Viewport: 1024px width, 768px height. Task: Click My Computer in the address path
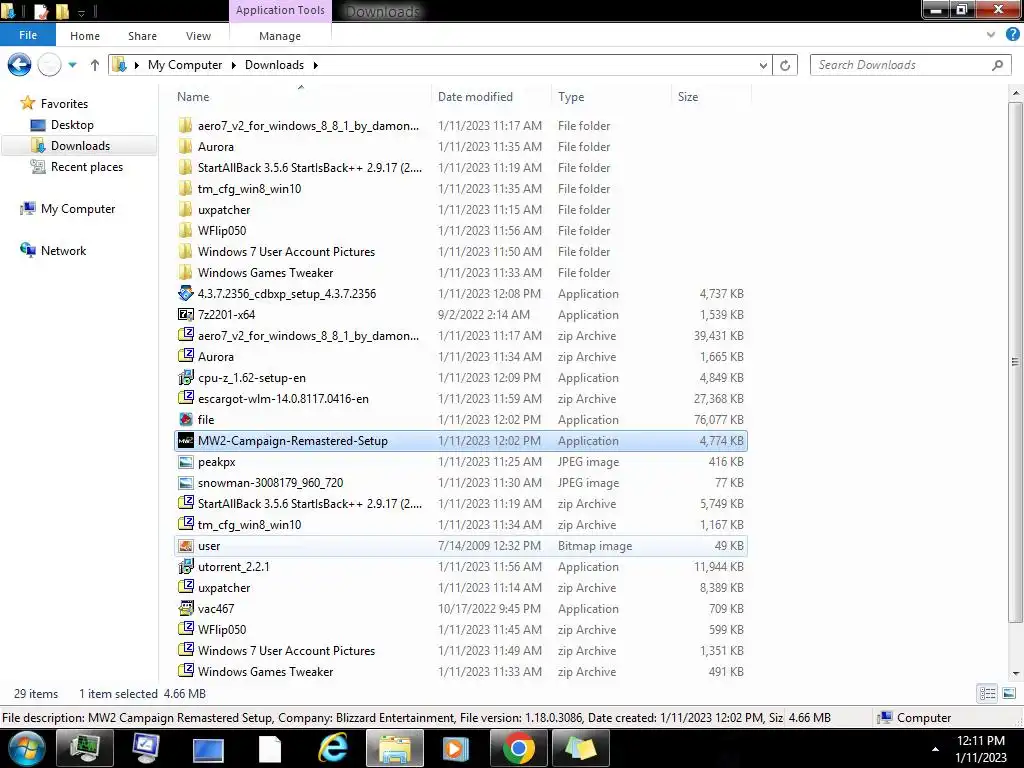click(185, 65)
